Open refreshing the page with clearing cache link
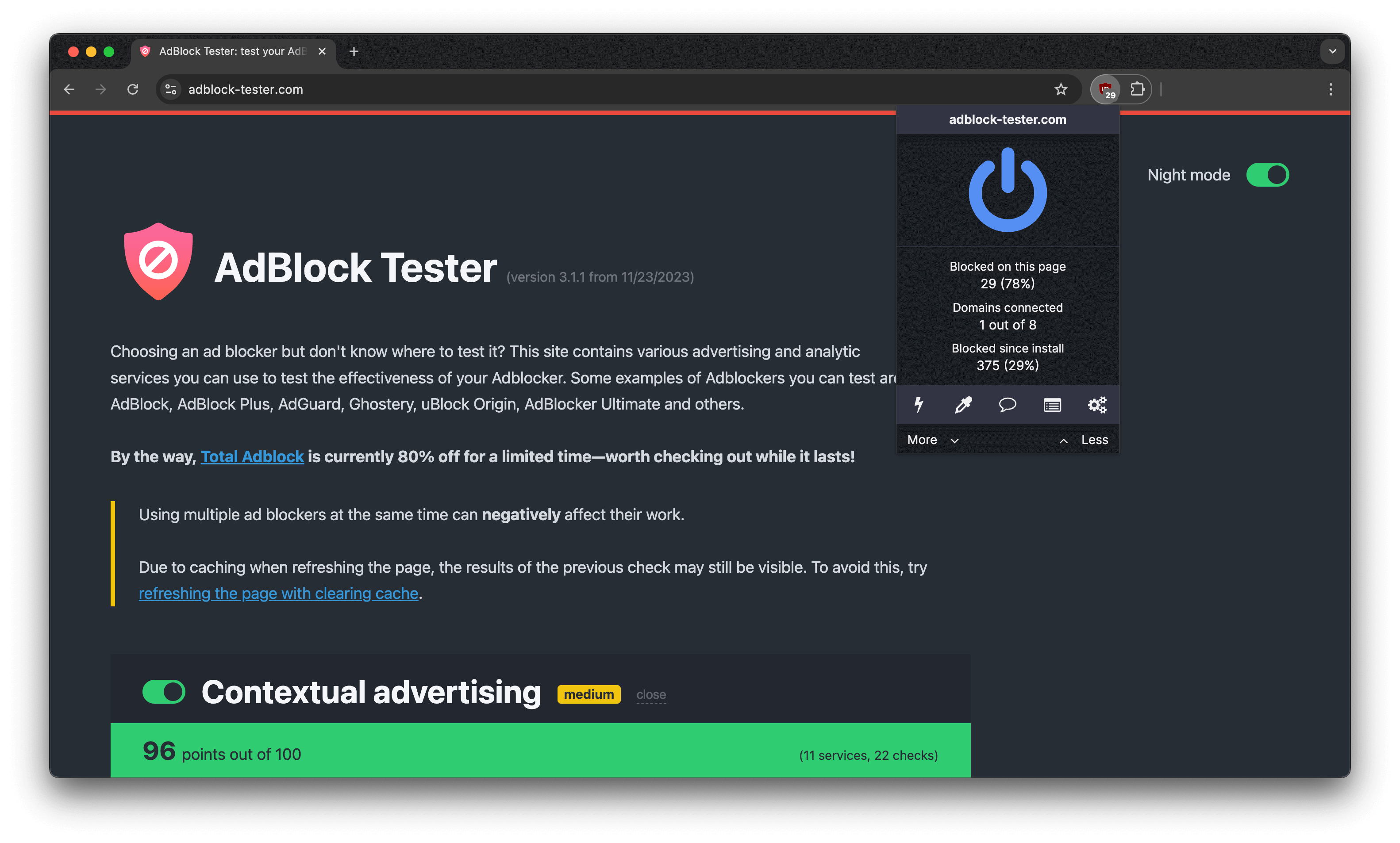The image size is (1400, 843). 278,594
